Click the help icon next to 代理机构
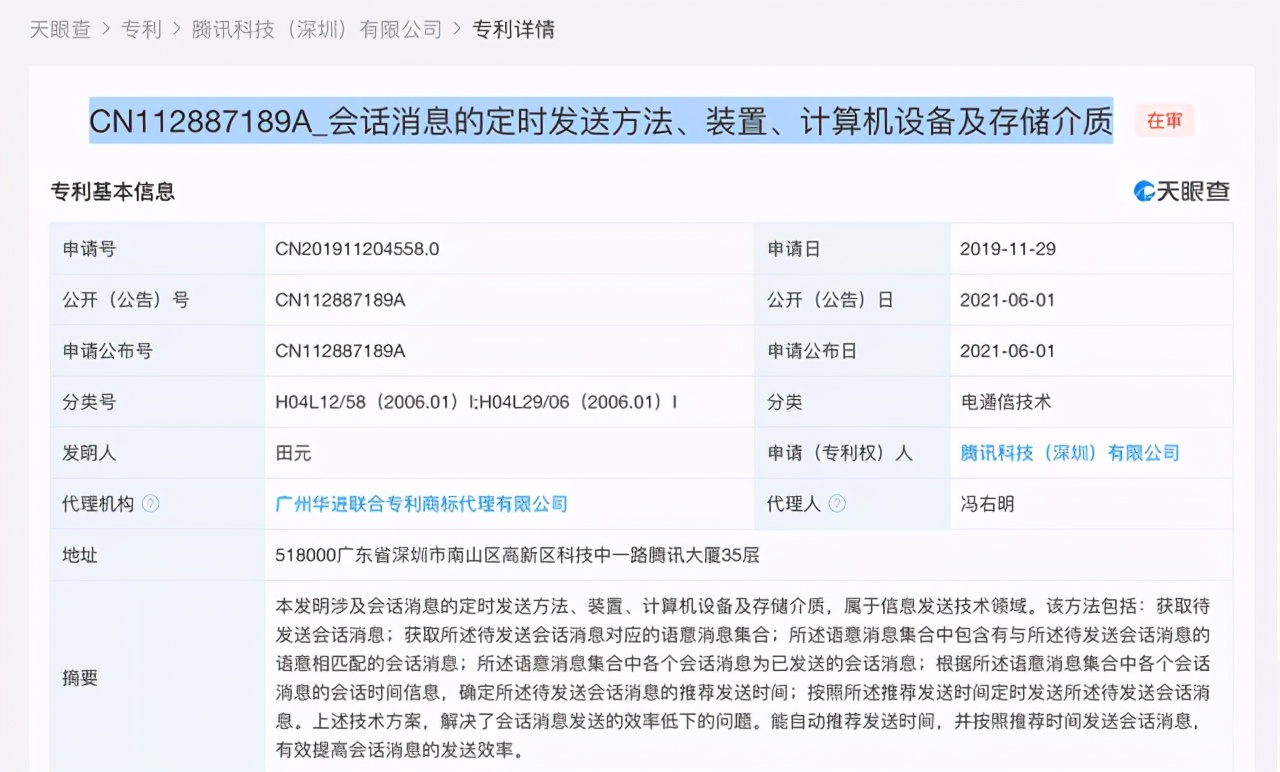The width and height of the screenshot is (1280, 772). pyautogui.click(x=150, y=504)
